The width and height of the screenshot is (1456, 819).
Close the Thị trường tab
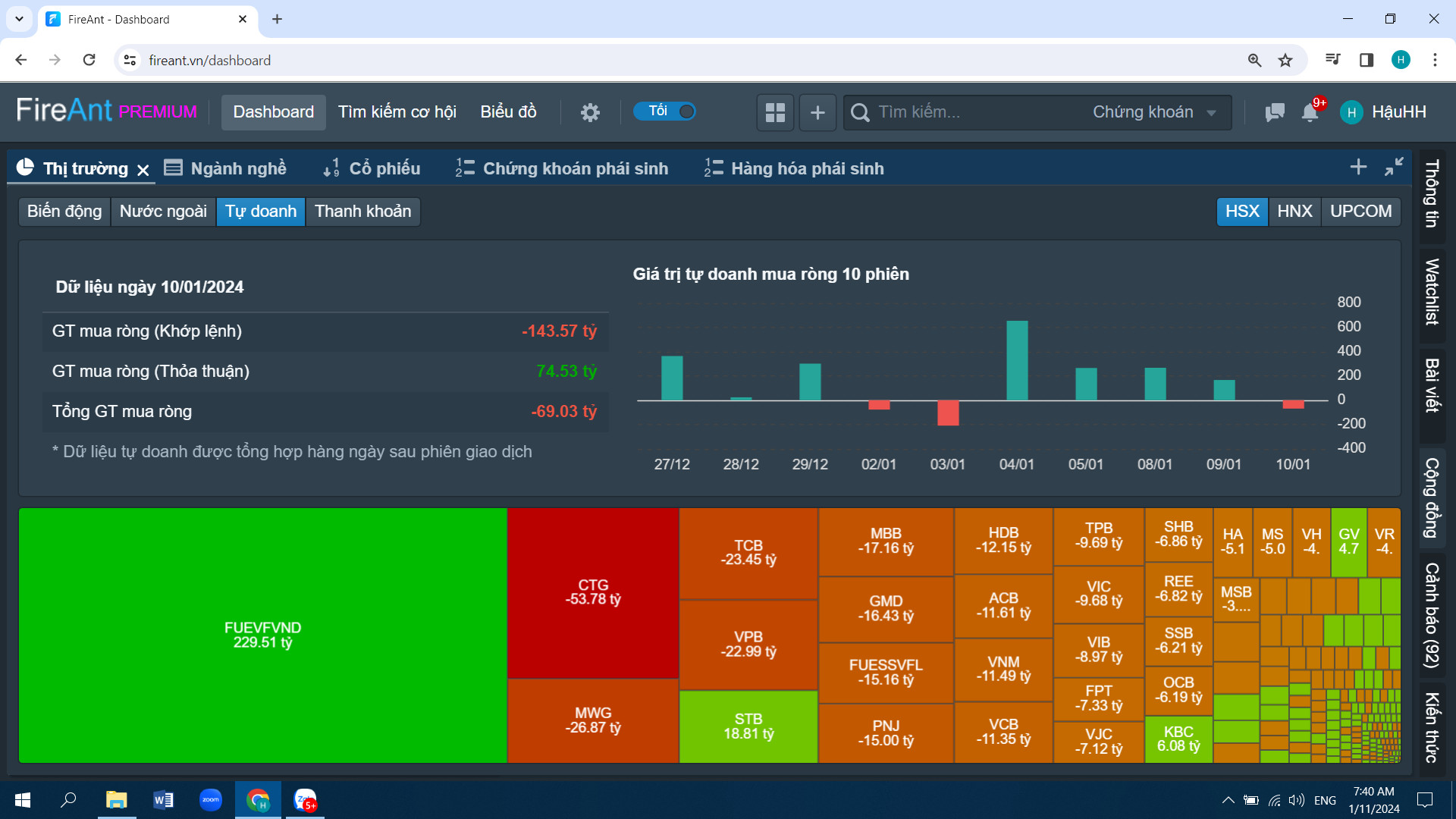pyautogui.click(x=143, y=170)
